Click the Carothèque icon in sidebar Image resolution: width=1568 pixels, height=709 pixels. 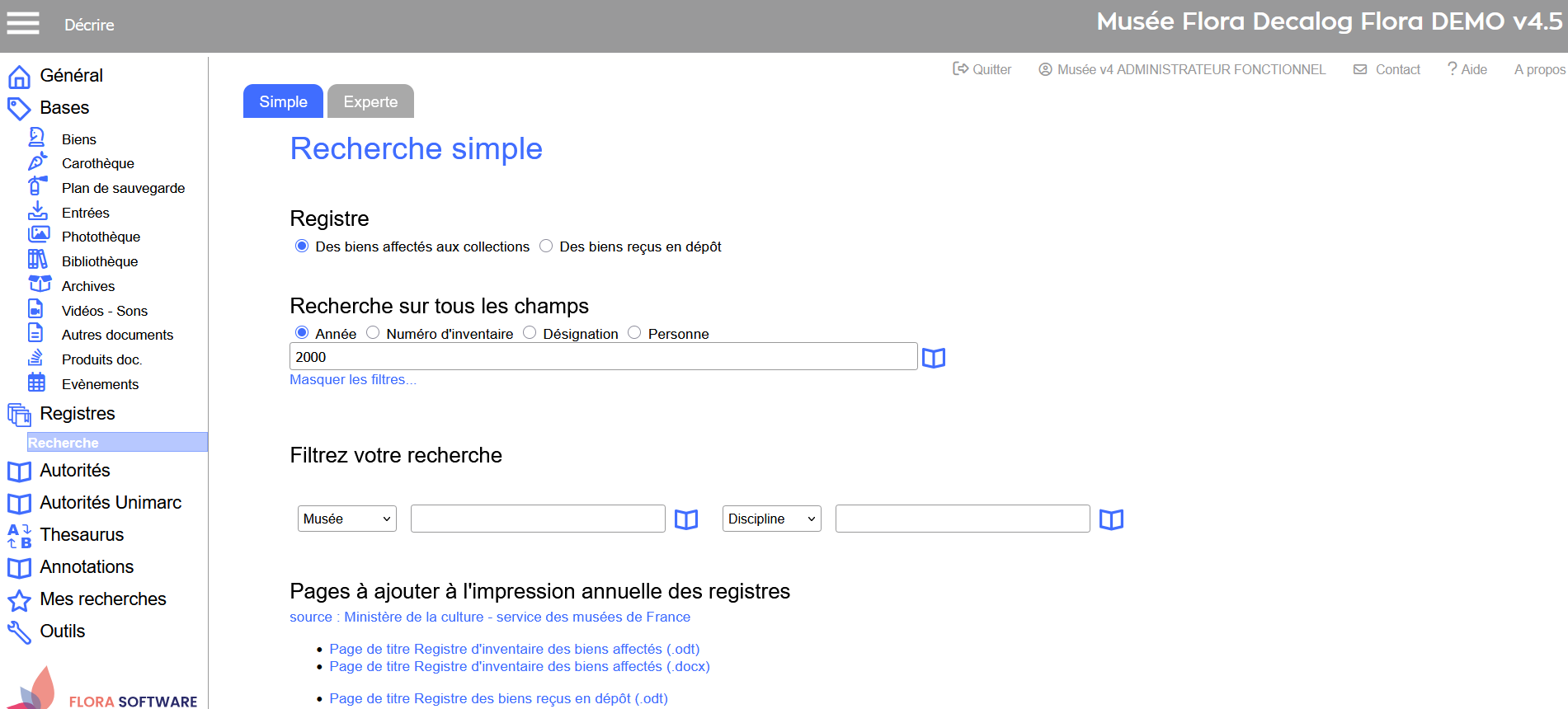pyautogui.click(x=37, y=162)
